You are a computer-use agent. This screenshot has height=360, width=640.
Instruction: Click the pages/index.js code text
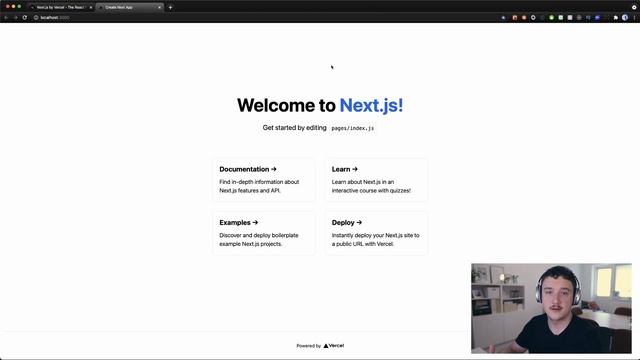point(353,128)
